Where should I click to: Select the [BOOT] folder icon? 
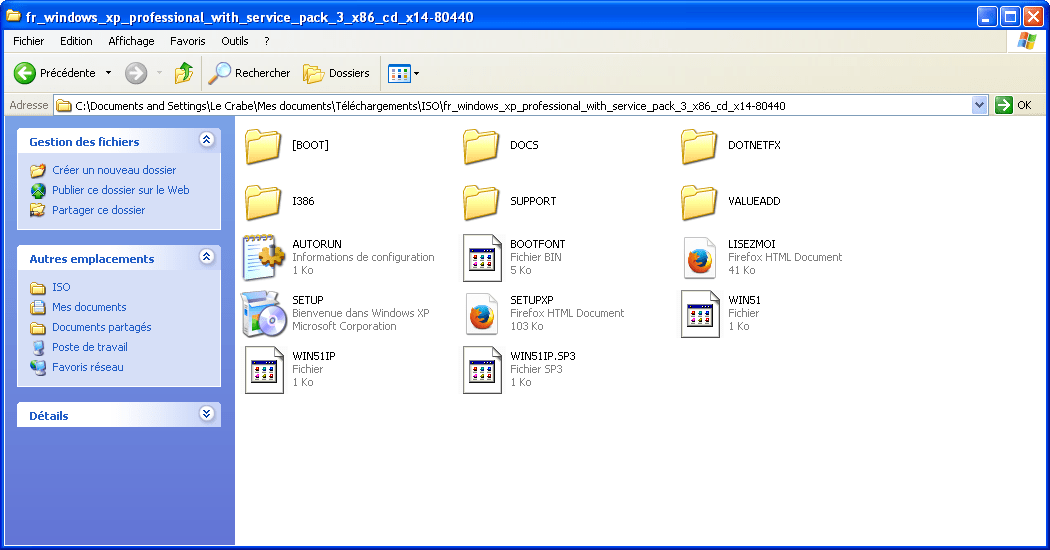pos(262,147)
